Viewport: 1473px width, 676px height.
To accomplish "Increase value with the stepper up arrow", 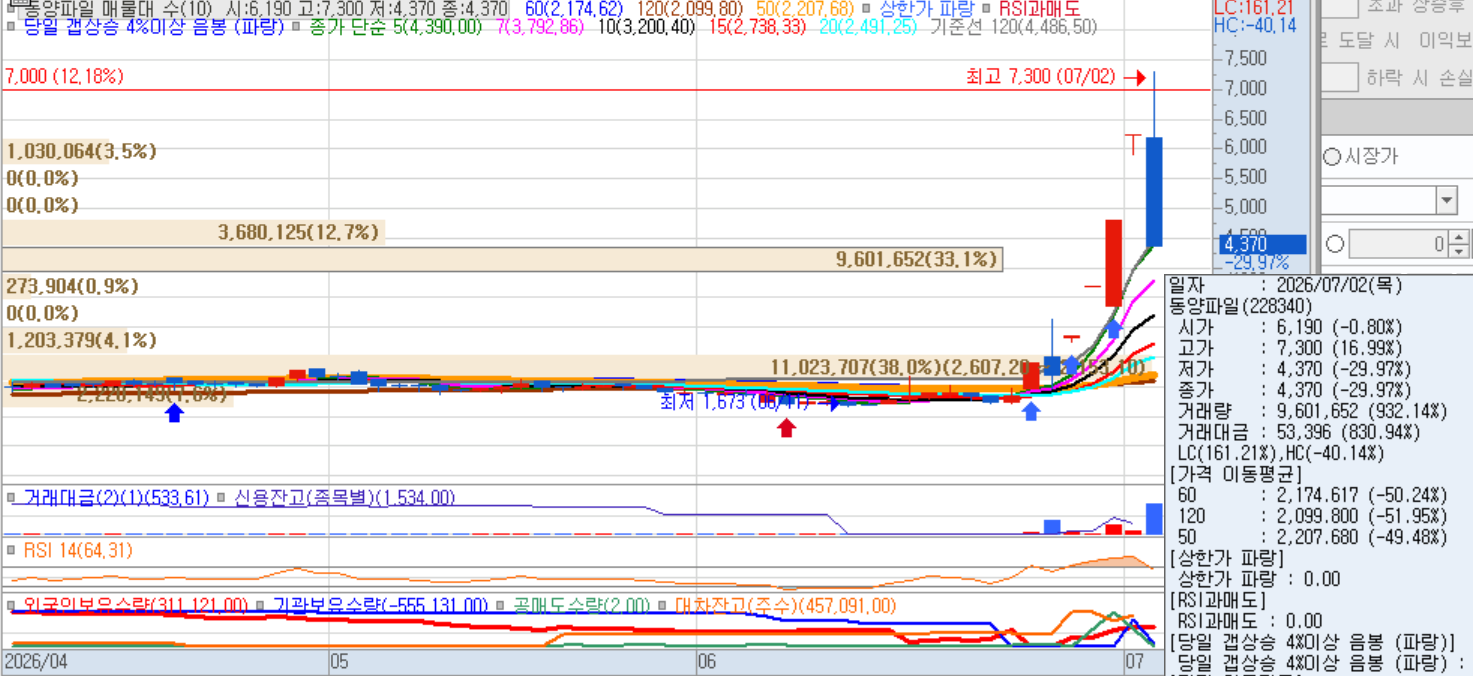I will click(1459, 237).
